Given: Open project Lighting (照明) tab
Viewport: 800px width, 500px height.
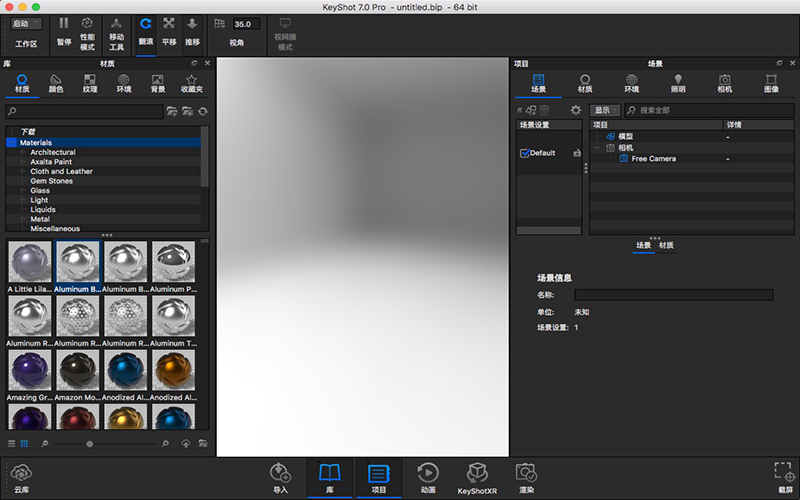Looking at the screenshot, I should tap(678, 84).
